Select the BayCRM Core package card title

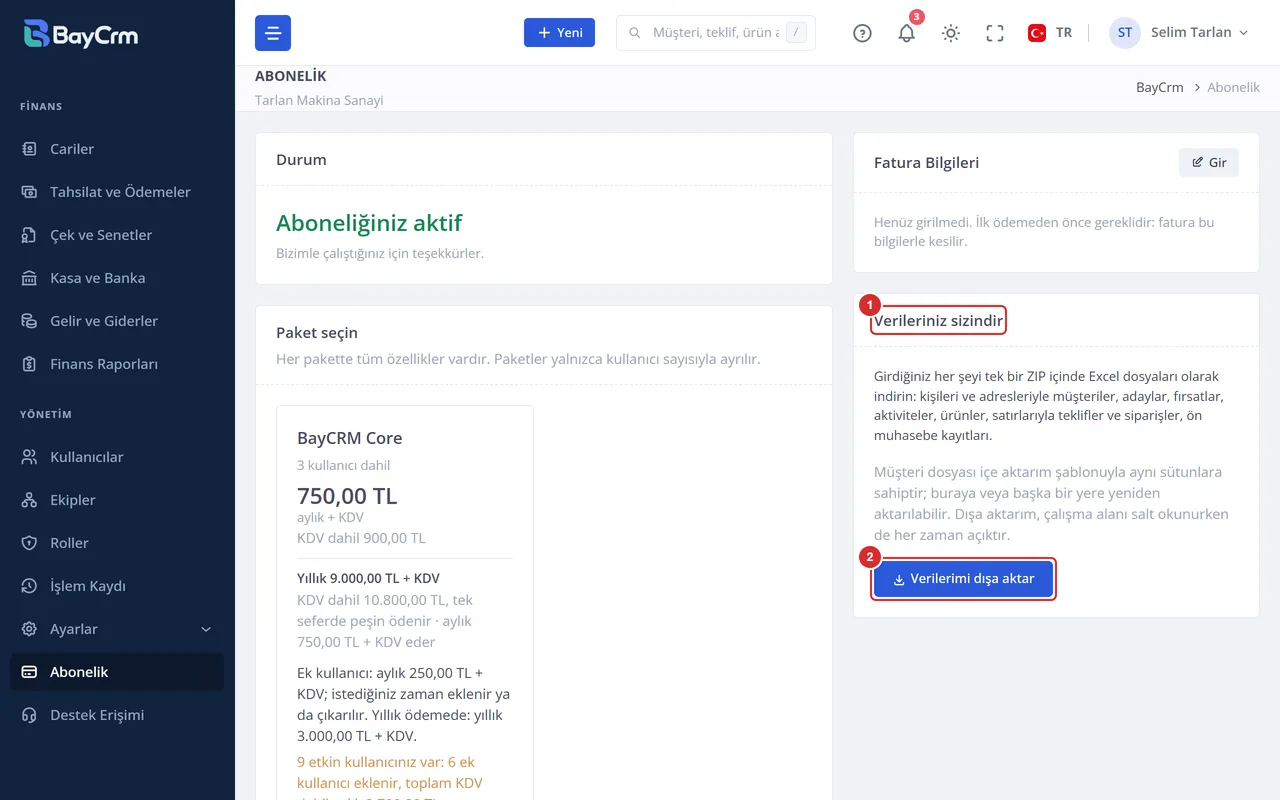[x=350, y=438]
